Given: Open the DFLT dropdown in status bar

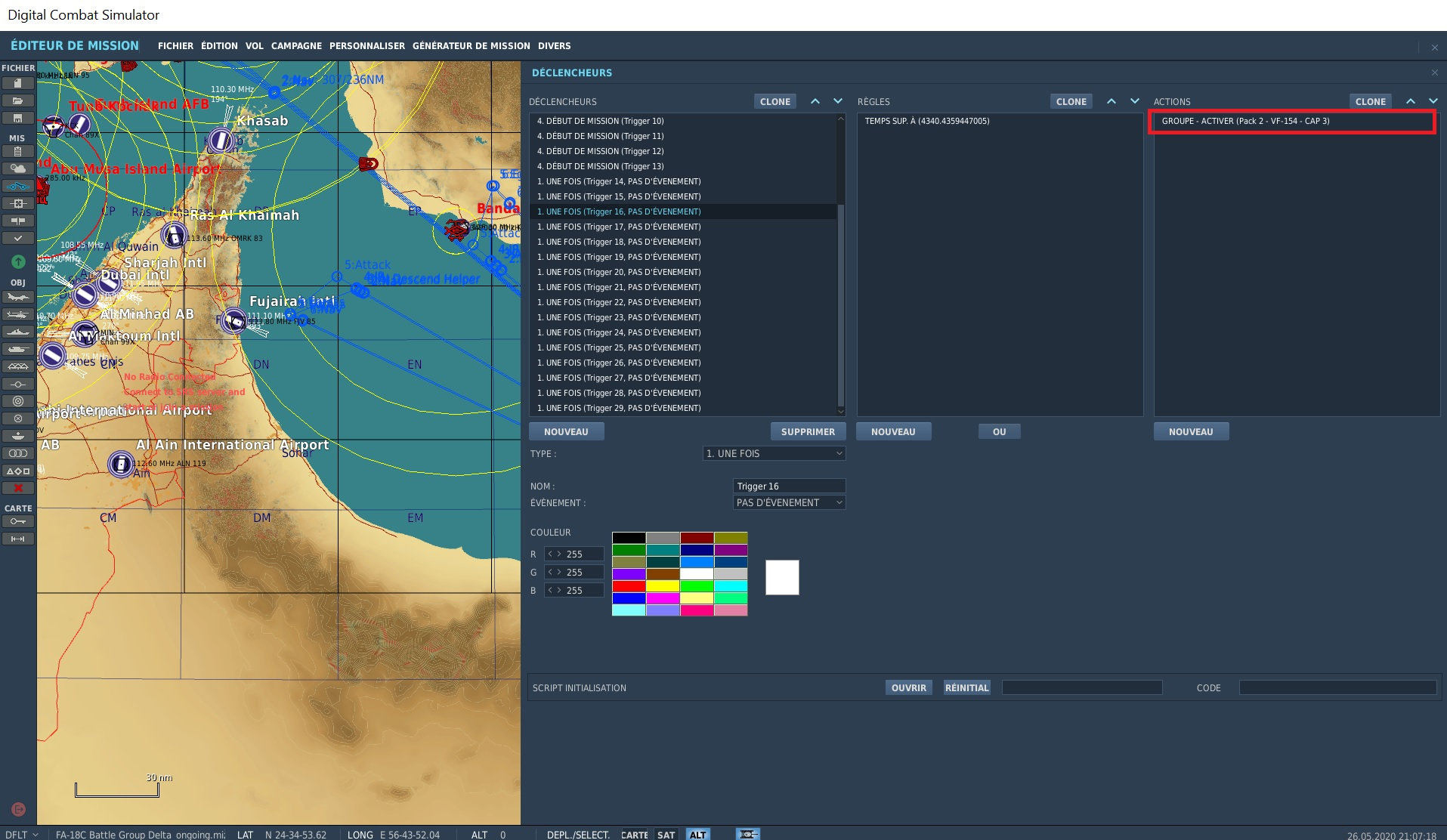Looking at the screenshot, I should pos(21,835).
